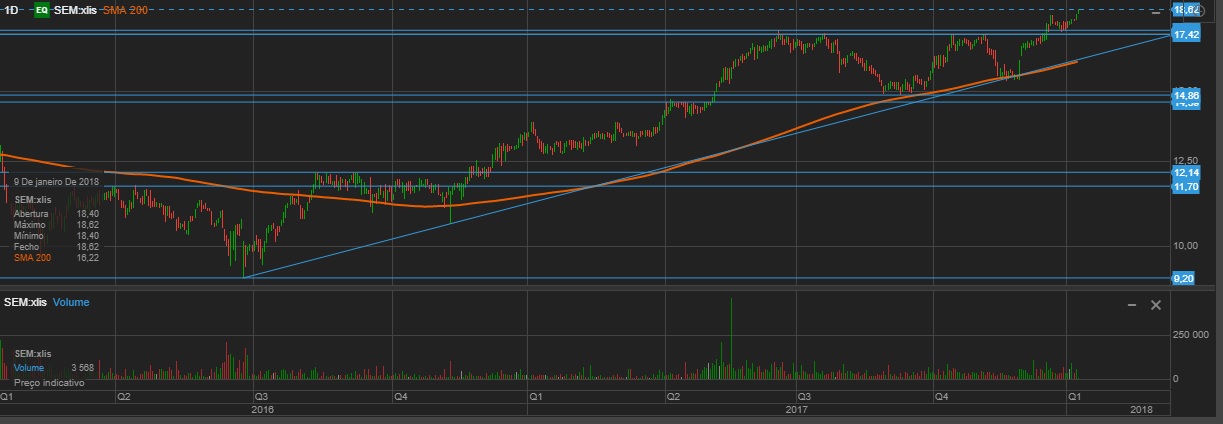Image resolution: width=1223 pixels, height=424 pixels.
Task: Click the 'Preço indicativo' text
Action: [x=49, y=383]
